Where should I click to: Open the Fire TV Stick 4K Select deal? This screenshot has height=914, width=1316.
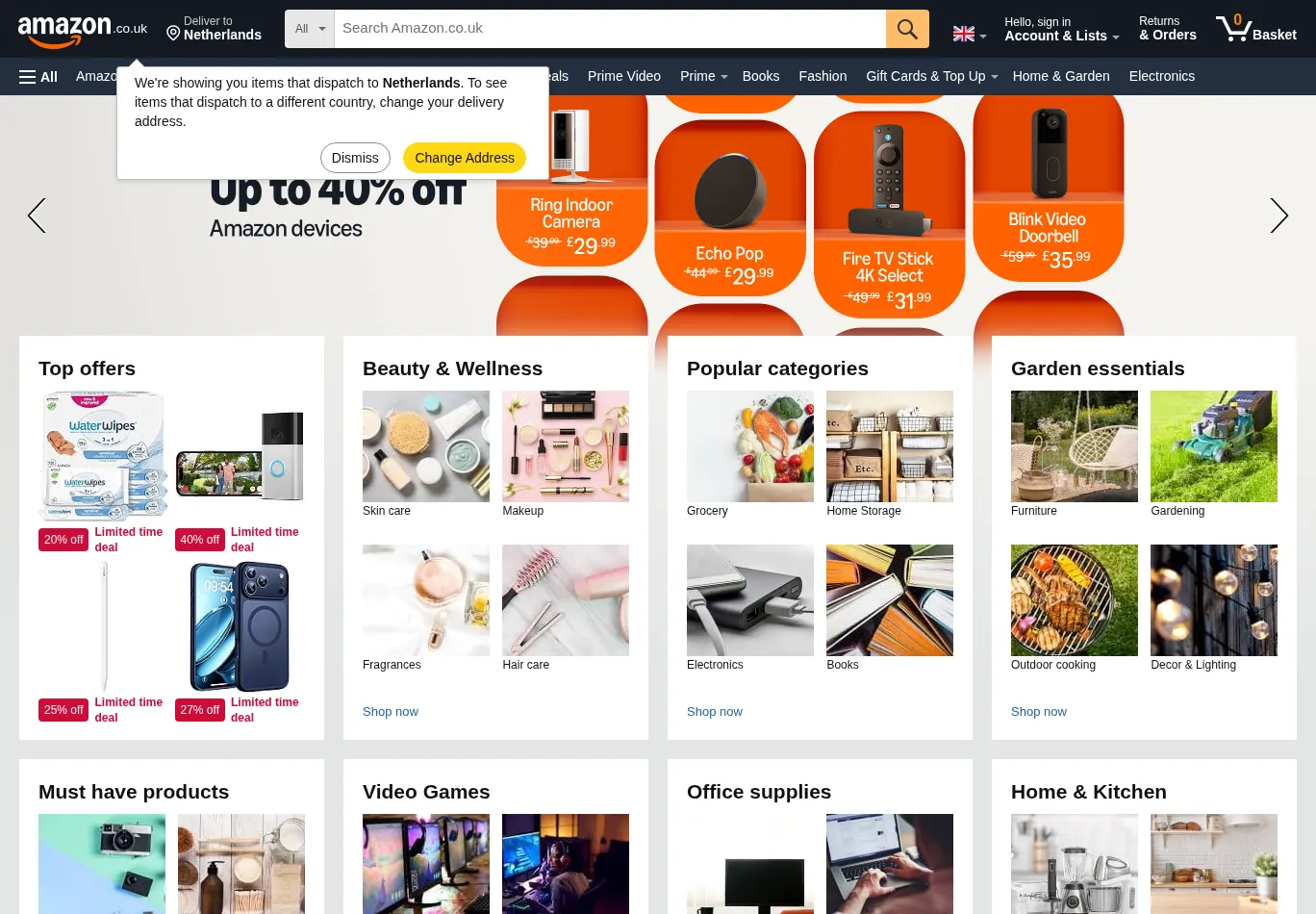coord(889,214)
